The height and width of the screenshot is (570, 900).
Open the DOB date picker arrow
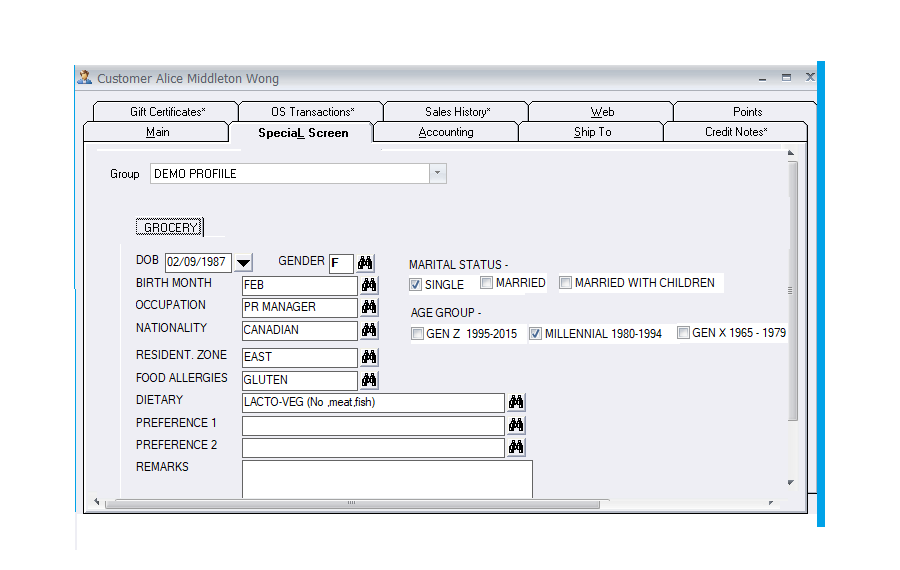coord(243,263)
